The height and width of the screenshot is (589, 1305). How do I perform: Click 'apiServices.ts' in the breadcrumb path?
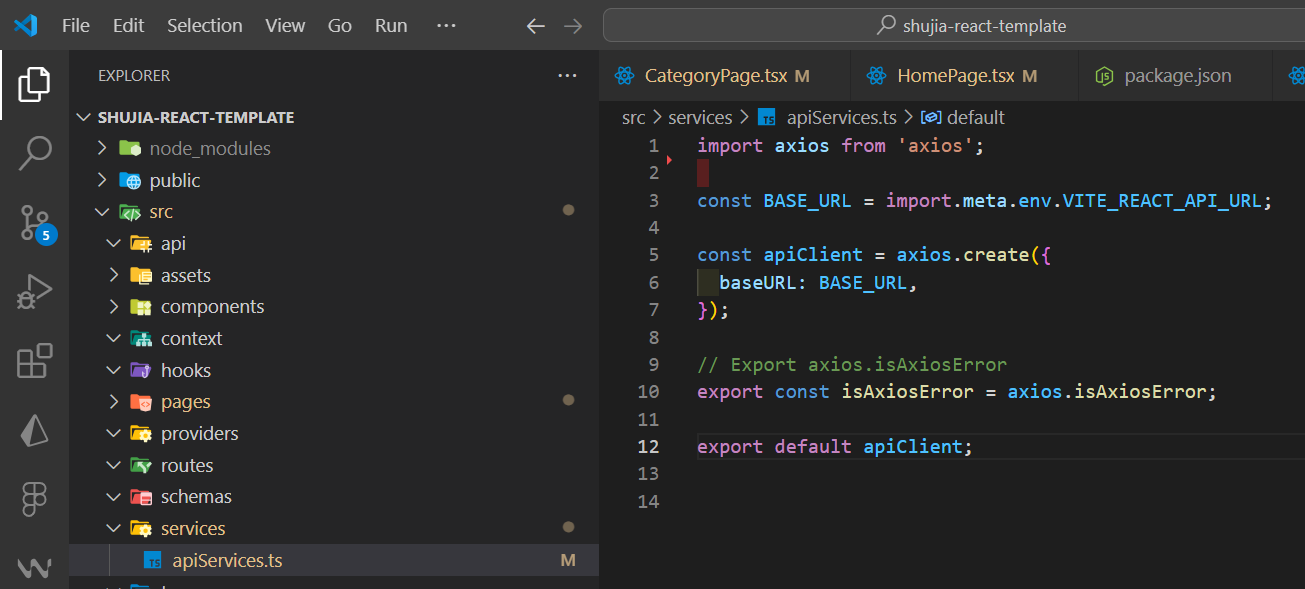pos(842,118)
